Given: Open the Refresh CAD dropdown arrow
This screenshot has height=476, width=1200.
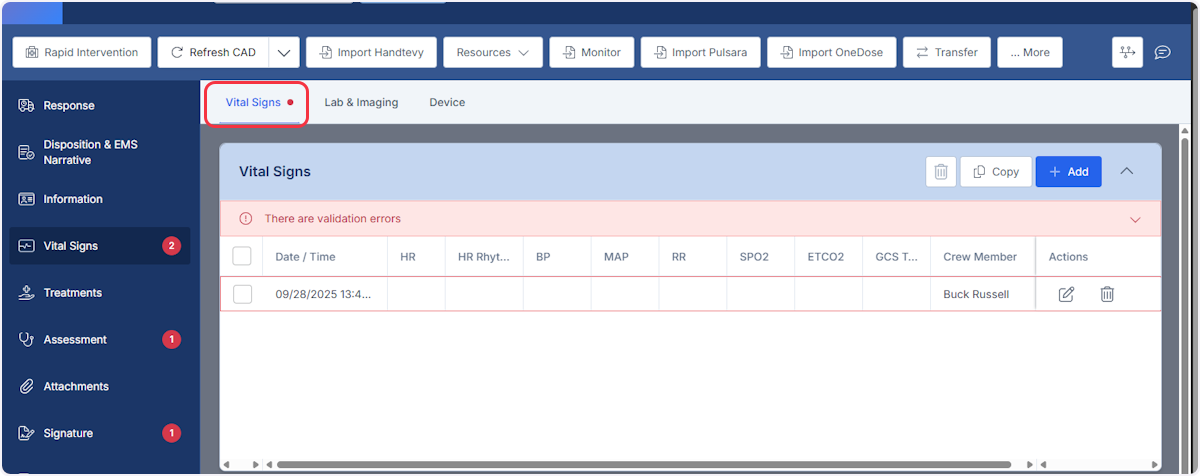Looking at the screenshot, I should pos(284,52).
